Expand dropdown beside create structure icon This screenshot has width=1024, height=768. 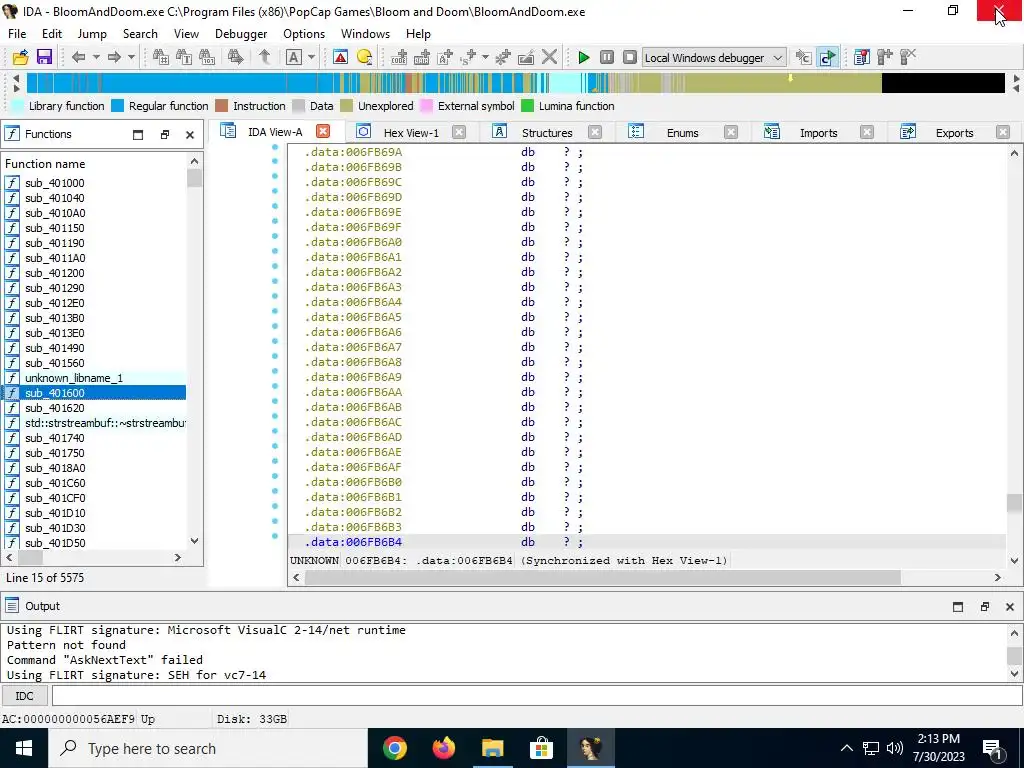[x=485, y=57]
